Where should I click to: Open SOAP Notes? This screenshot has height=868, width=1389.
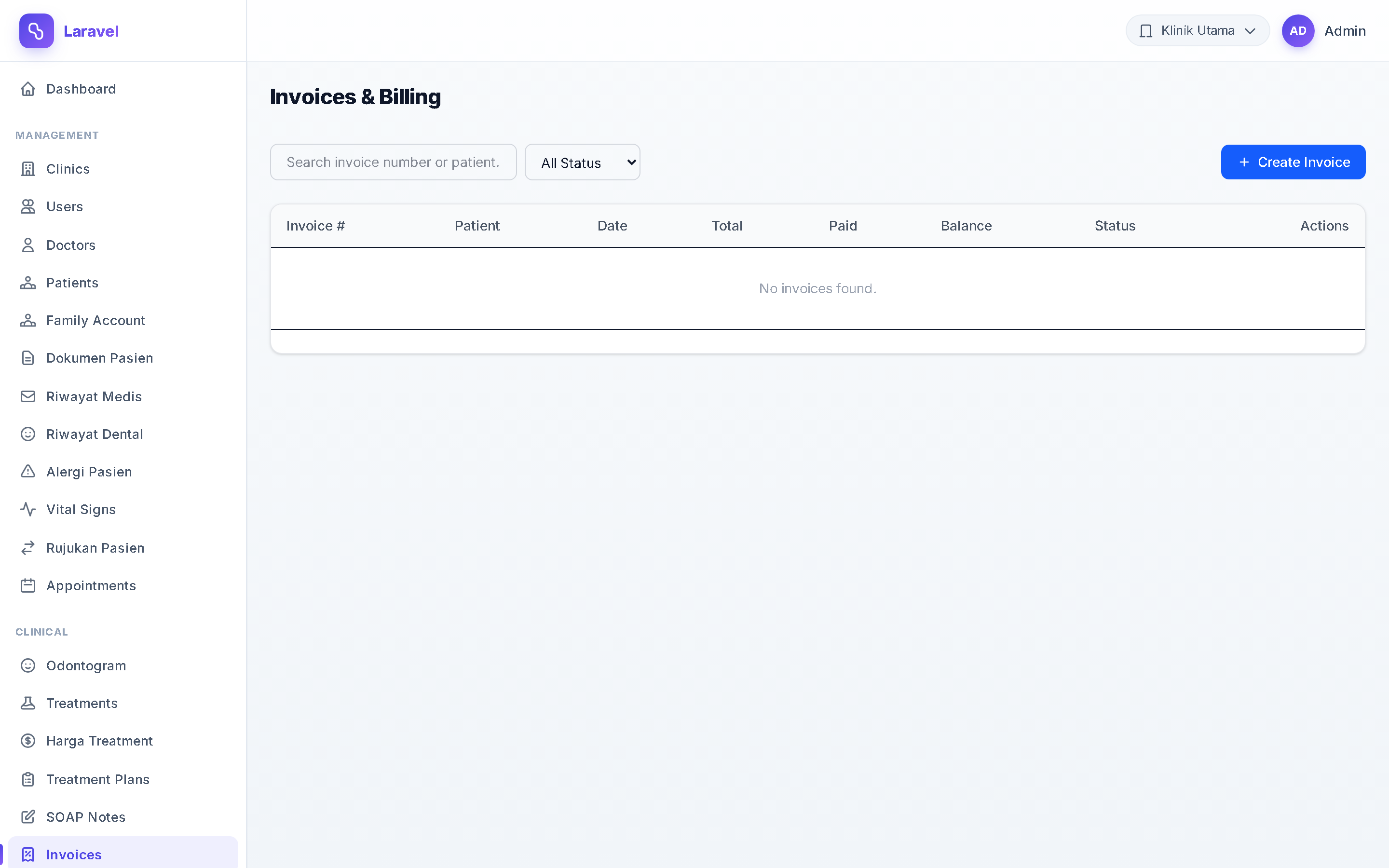123,817
